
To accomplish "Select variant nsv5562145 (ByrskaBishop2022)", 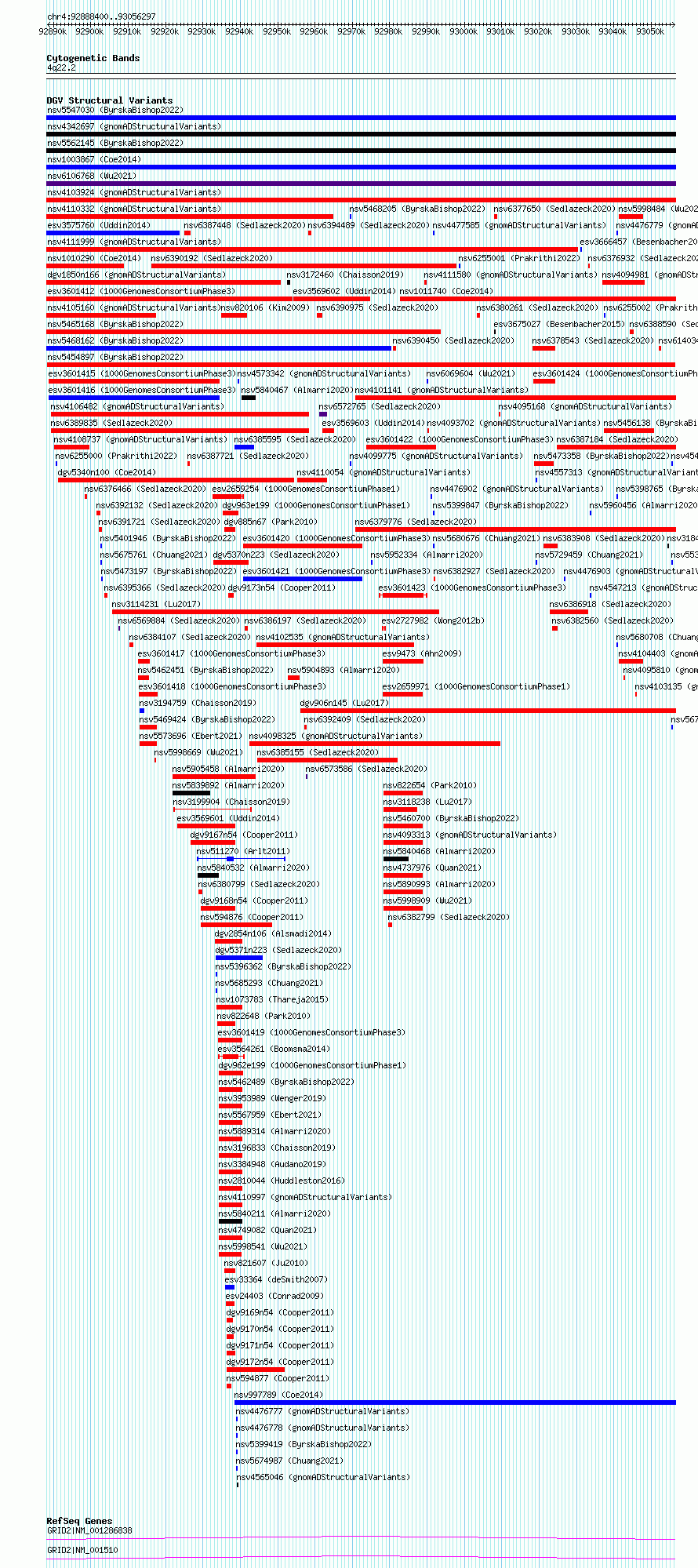I will (x=115, y=143).
